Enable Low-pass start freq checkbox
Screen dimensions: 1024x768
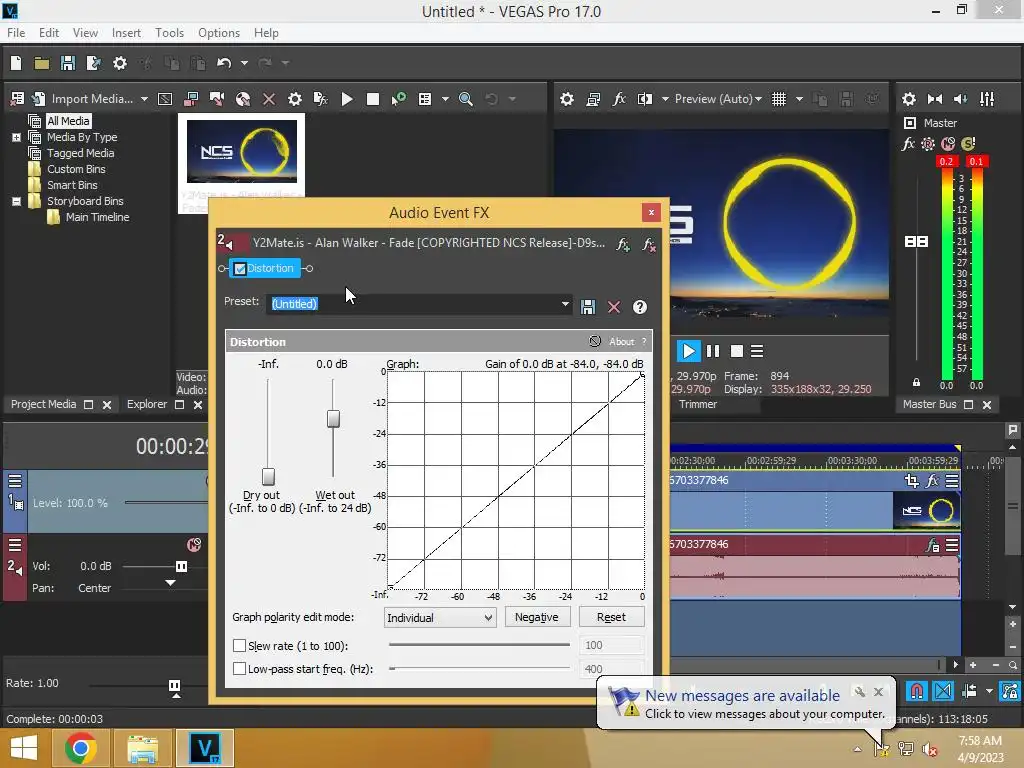[x=240, y=669]
